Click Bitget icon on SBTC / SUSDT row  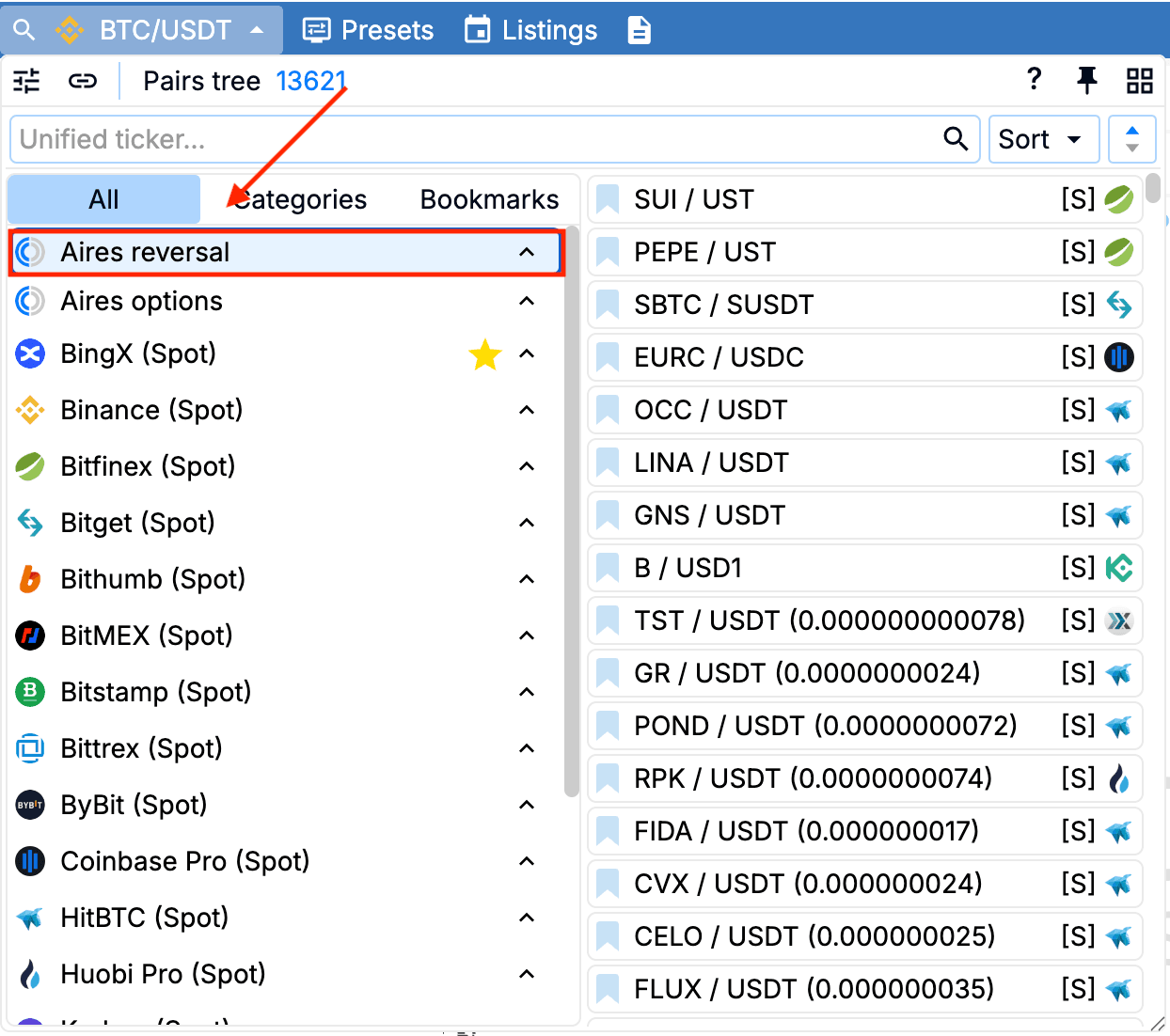click(x=1119, y=305)
